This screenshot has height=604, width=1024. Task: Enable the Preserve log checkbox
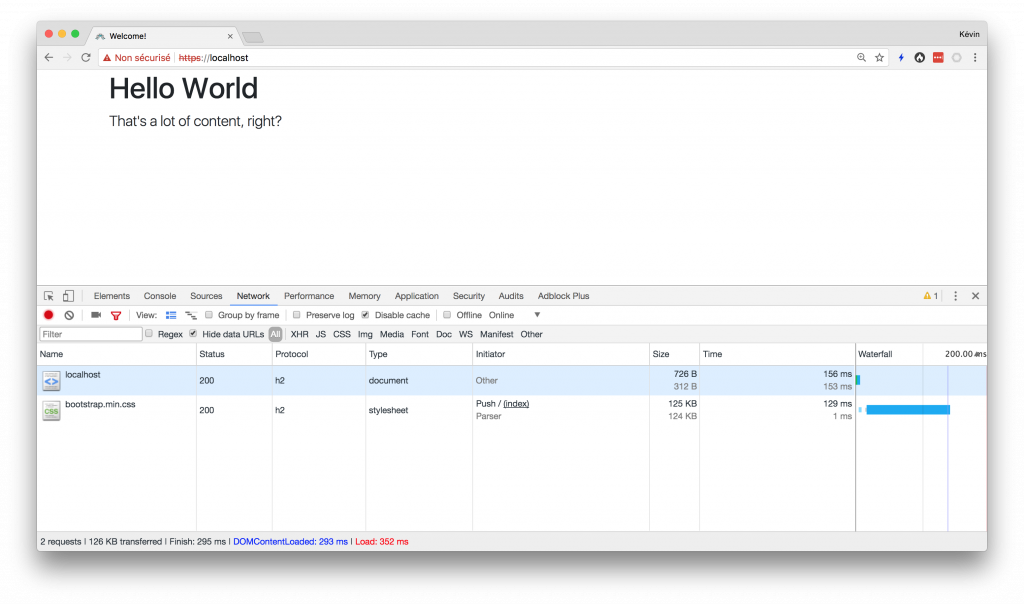click(297, 315)
